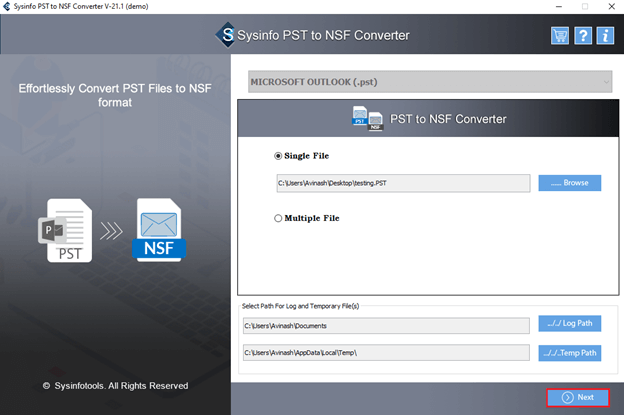The width and height of the screenshot is (624, 415).
Task: Minimize the converter window
Action: pos(559,6)
